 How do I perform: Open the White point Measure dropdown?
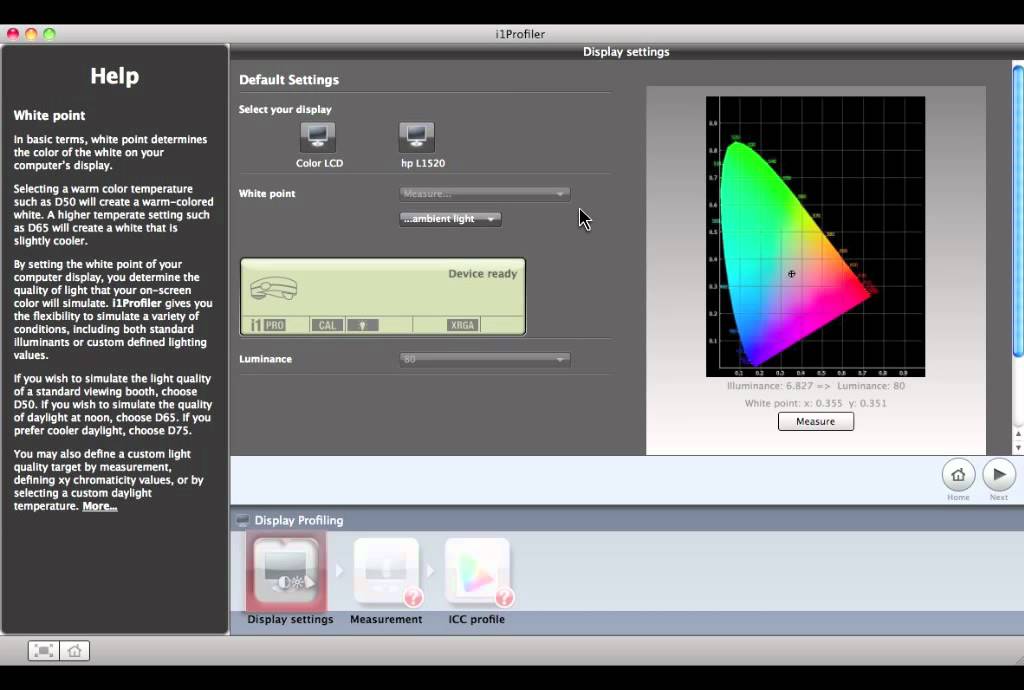point(485,194)
